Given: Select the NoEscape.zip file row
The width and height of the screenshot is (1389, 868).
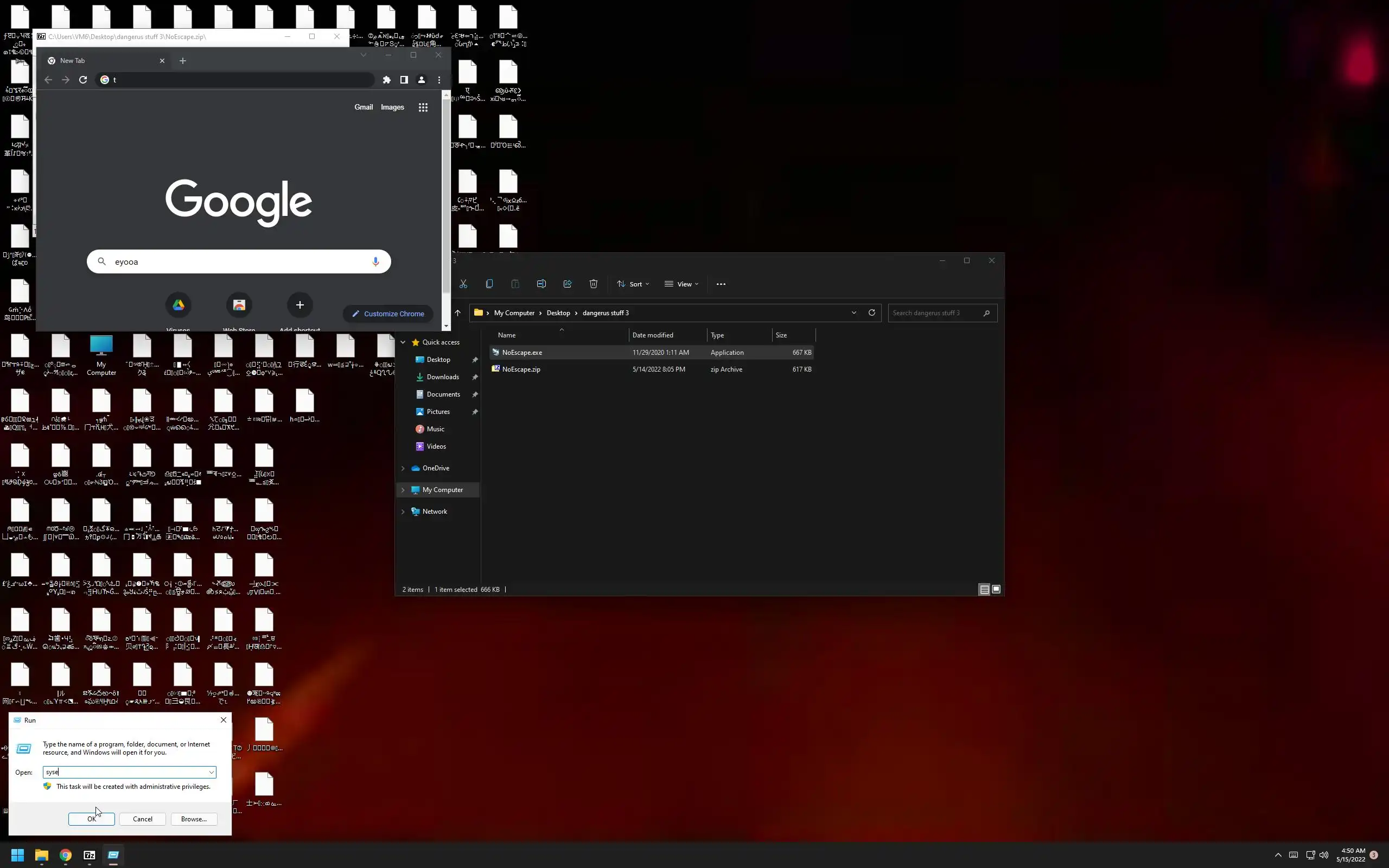Looking at the screenshot, I should pos(521,369).
